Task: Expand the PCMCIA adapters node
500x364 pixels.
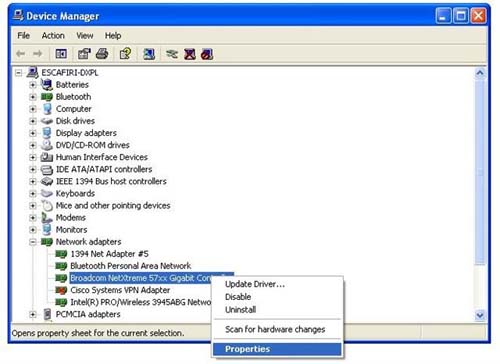Action: coord(33,314)
